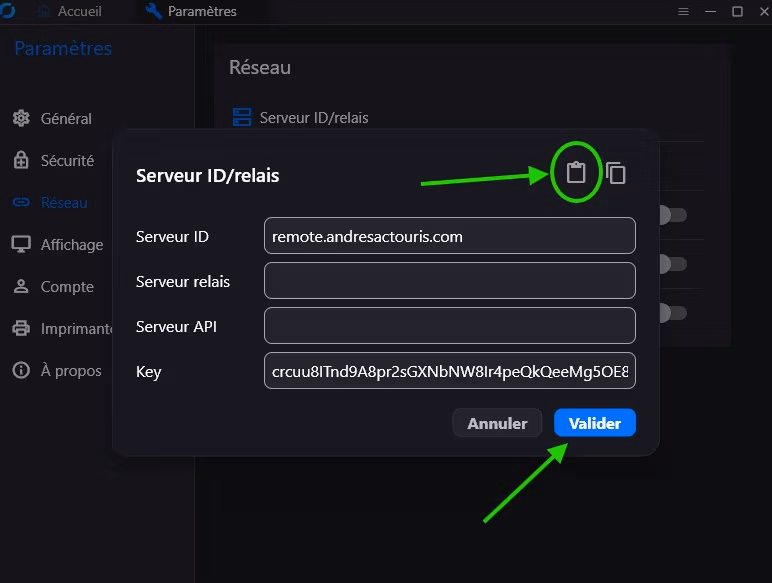Screen dimensions: 772x583
Task: Toggle first switch in Réseau panel
Action: 673,215
